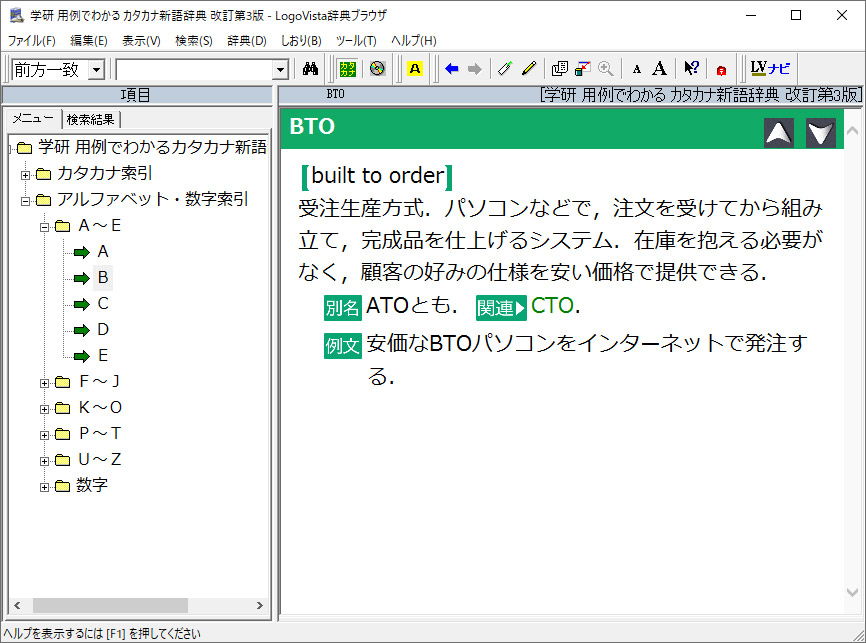The width and height of the screenshot is (866, 643).
Task: Switch to the 検索結果 tab
Action: pos(91,119)
